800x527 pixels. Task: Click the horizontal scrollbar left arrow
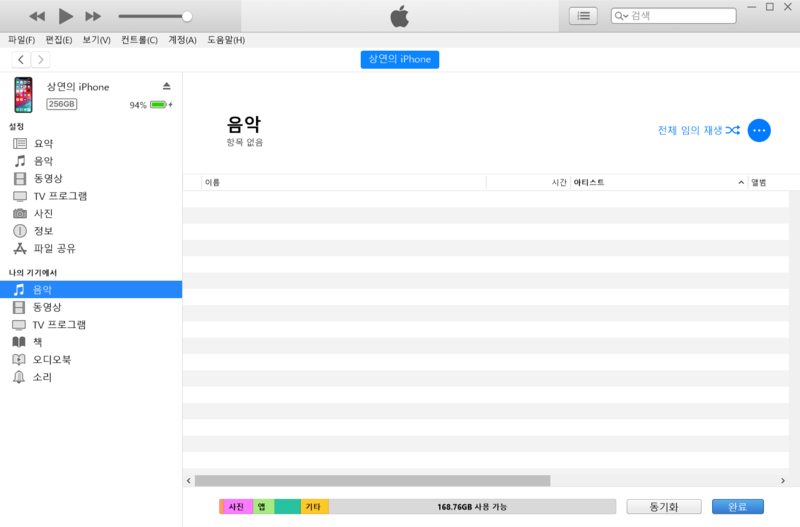coord(189,481)
